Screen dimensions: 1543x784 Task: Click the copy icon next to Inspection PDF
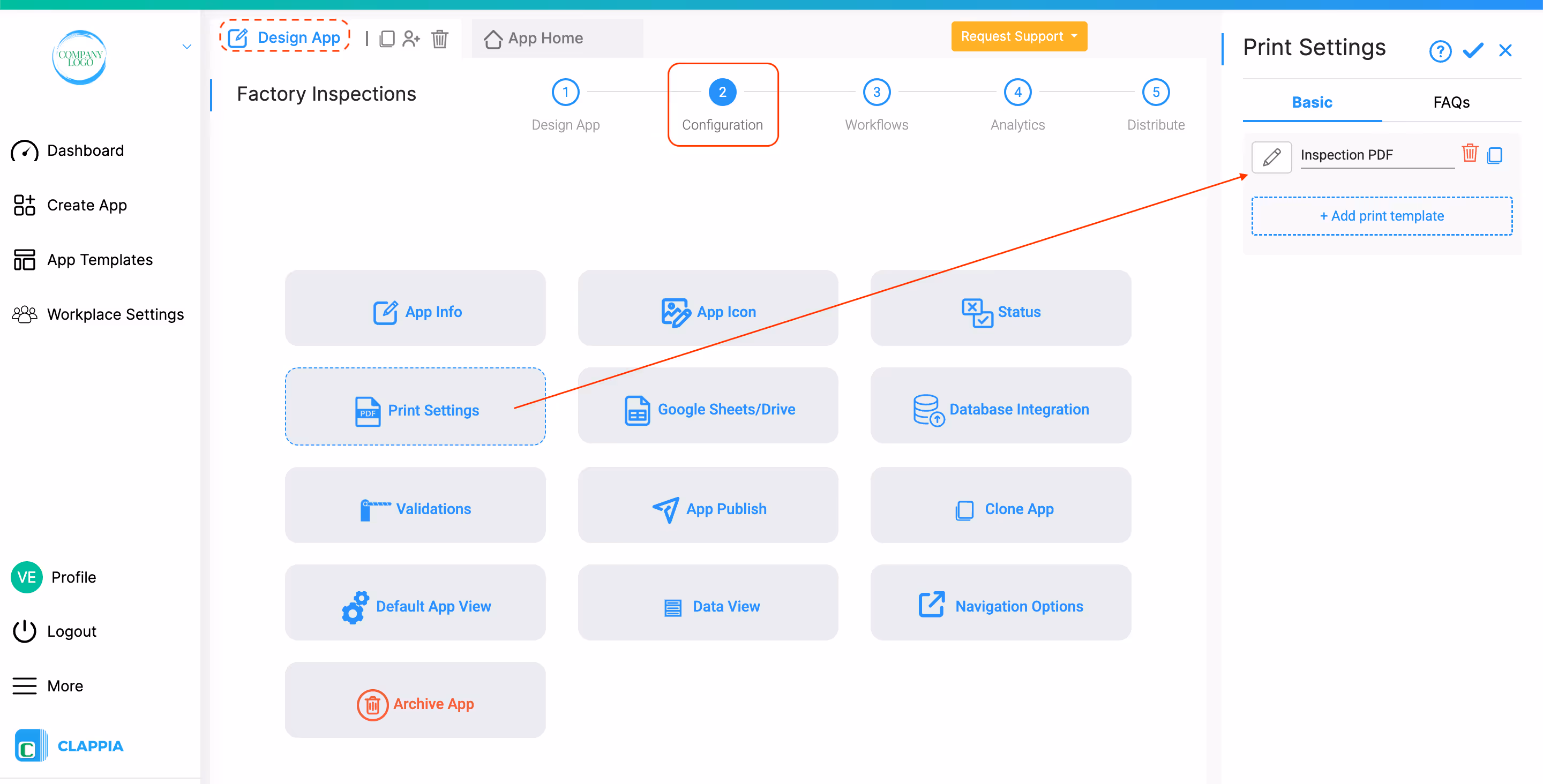pyautogui.click(x=1495, y=155)
